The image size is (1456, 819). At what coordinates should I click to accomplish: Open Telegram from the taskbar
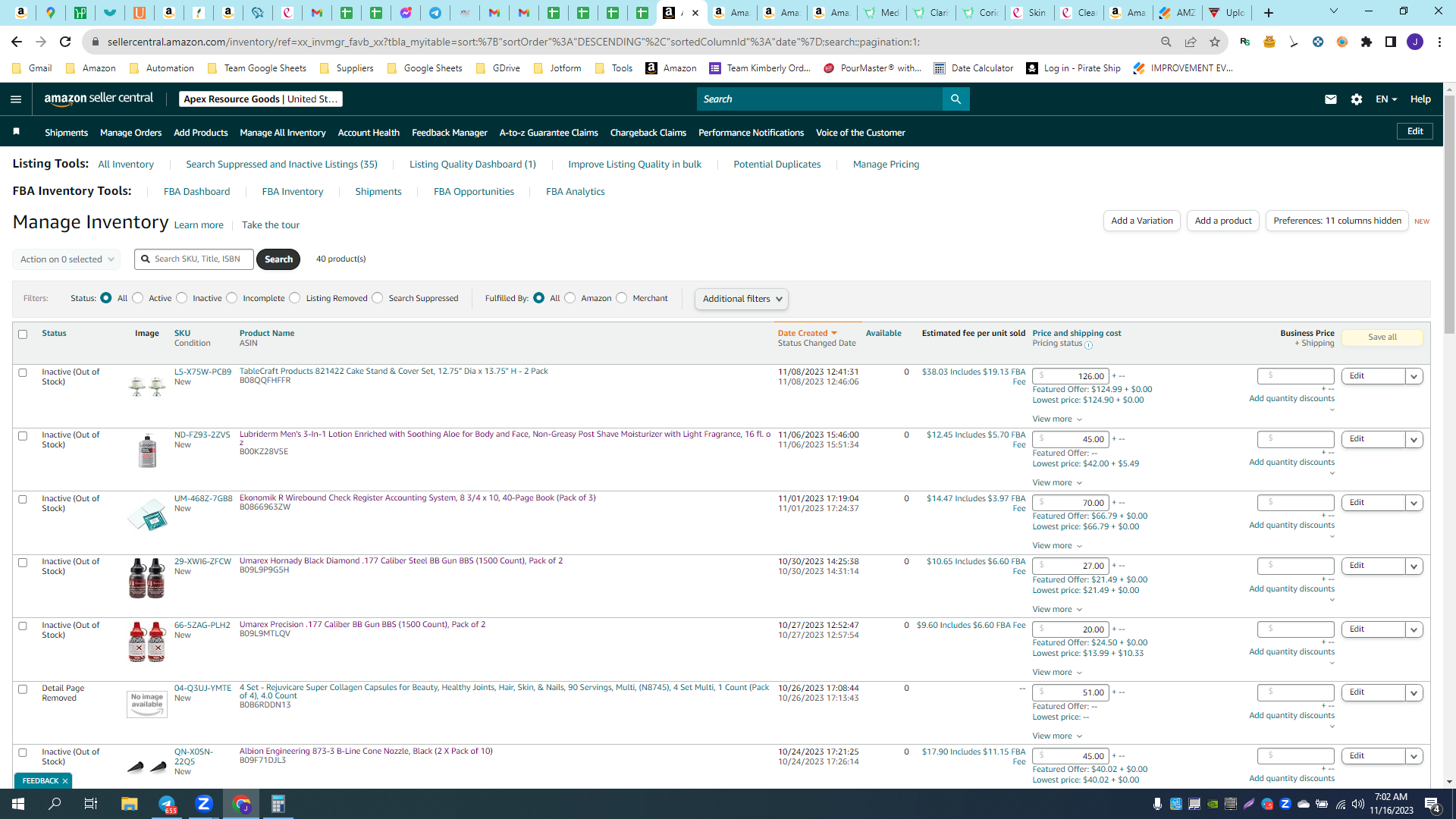tap(167, 804)
